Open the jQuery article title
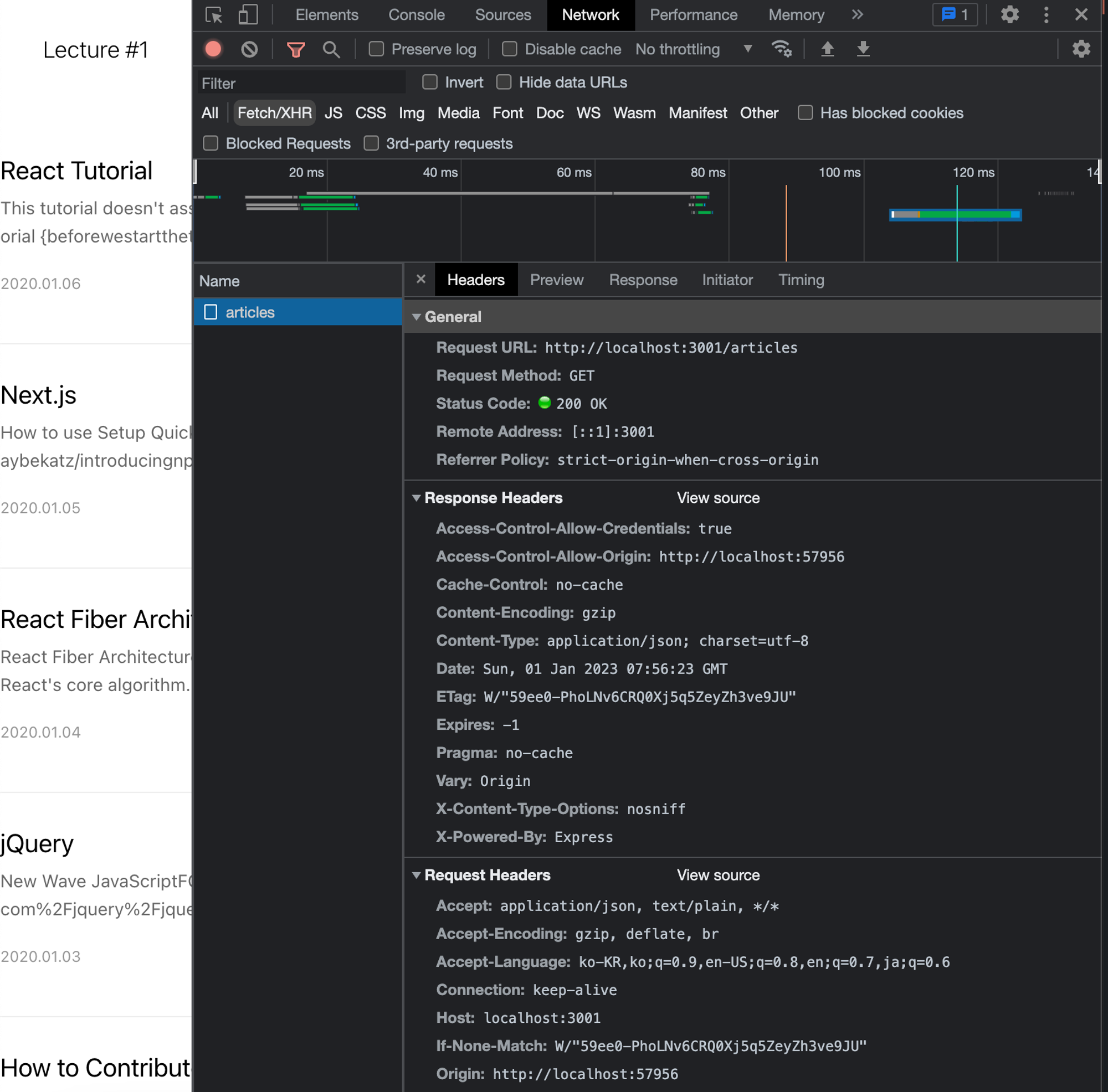This screenshot has height=1092, width=1108. pyautogui.click(x=37, y=844)
